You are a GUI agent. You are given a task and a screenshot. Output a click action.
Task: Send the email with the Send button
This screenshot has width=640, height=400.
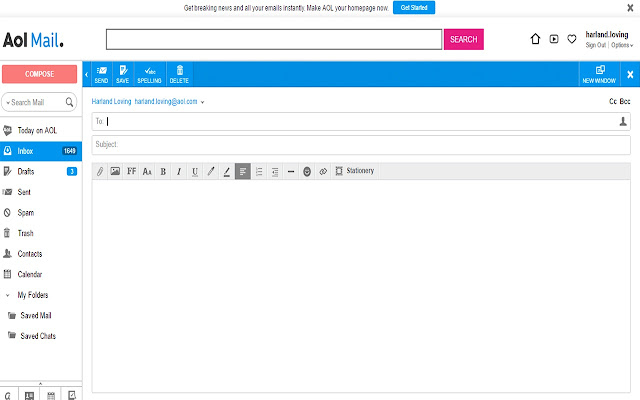(102, 75)
